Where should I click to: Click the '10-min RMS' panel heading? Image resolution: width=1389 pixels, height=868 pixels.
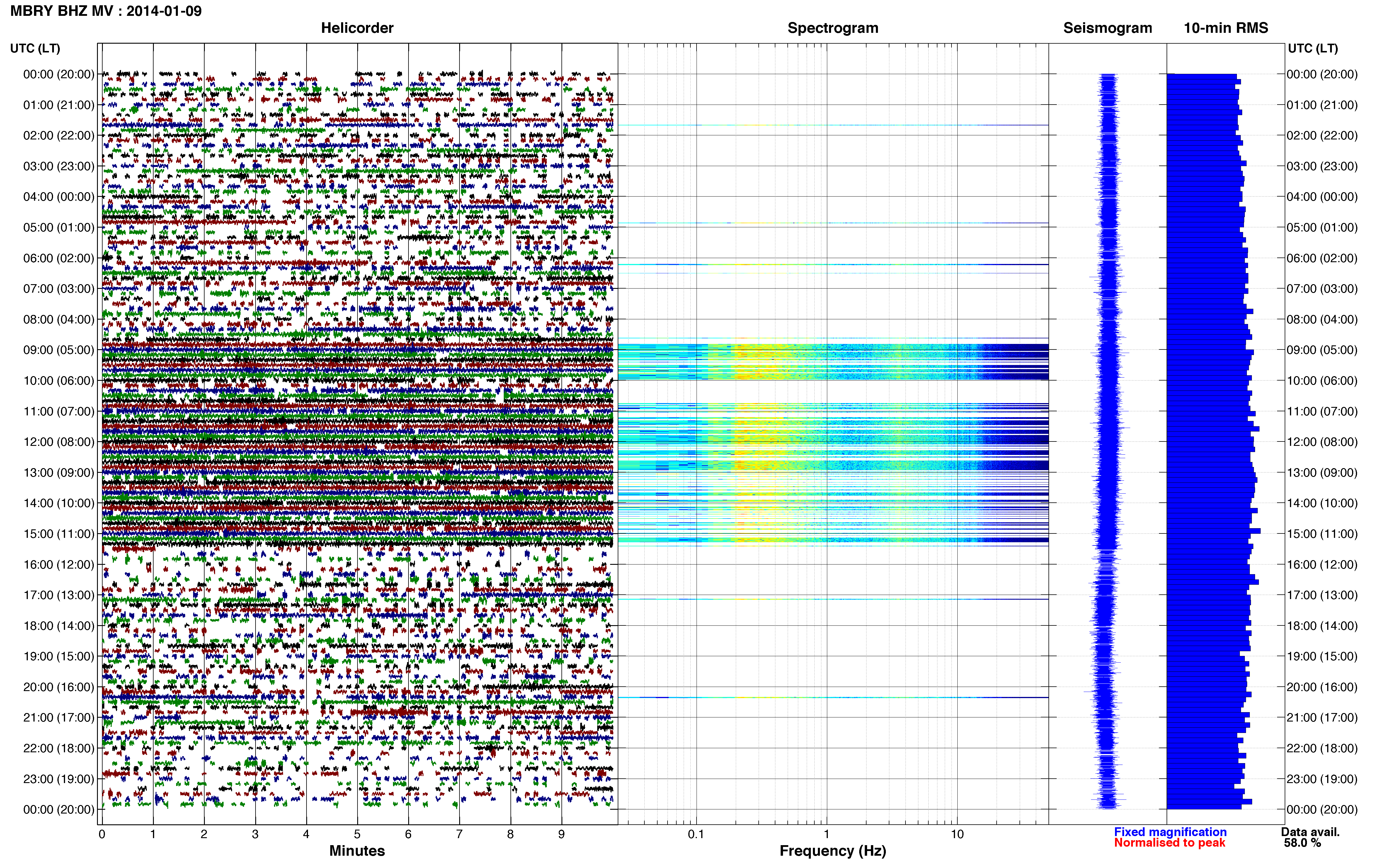pos(1226,28)
